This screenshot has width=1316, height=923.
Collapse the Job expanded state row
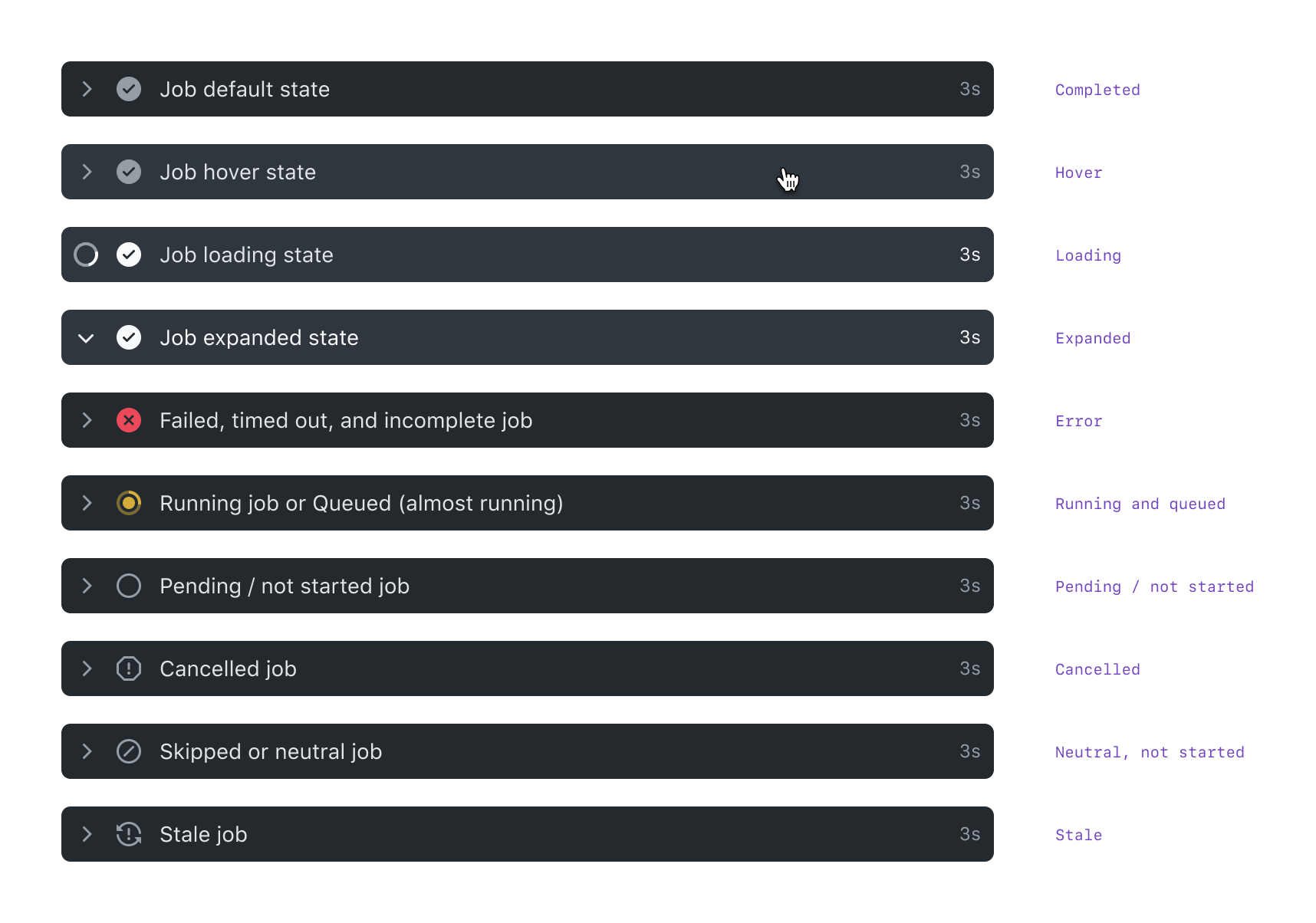tap(86, 337)
